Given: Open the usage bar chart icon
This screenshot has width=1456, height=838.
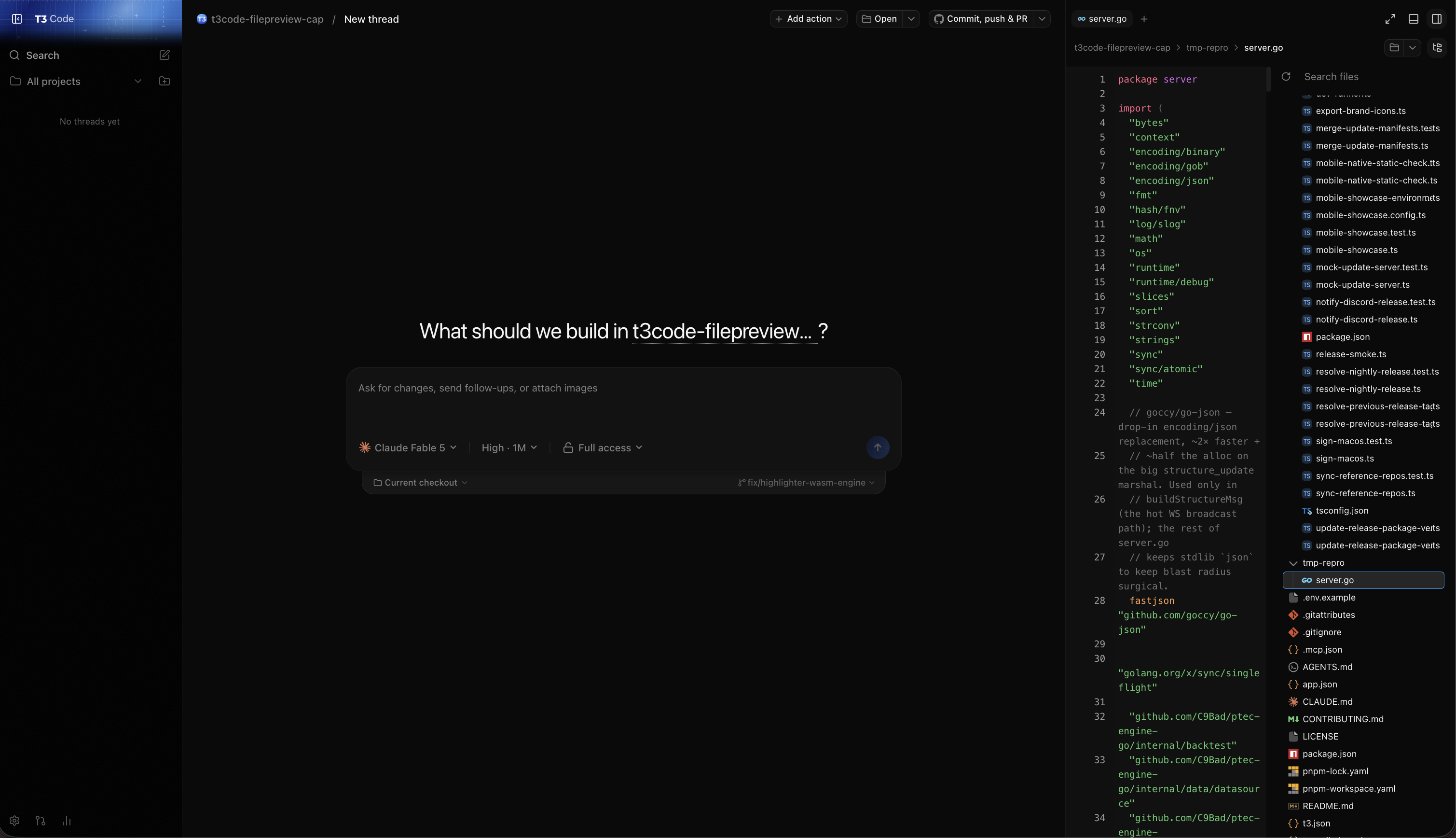Looking at the screenshot, I should click(67, 821).
